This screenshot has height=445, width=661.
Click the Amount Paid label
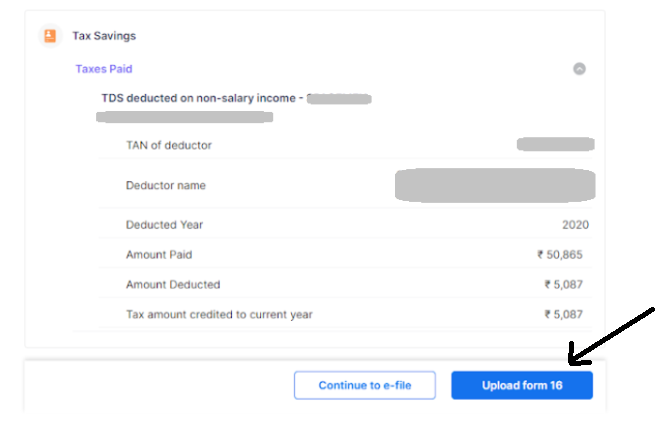(159, 255)
